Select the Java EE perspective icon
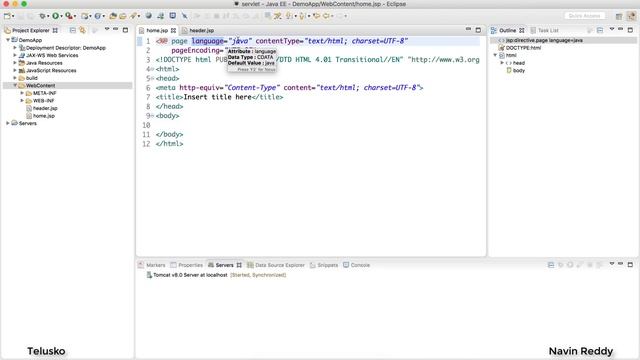640x360 pixels. (x=631, y=16)
